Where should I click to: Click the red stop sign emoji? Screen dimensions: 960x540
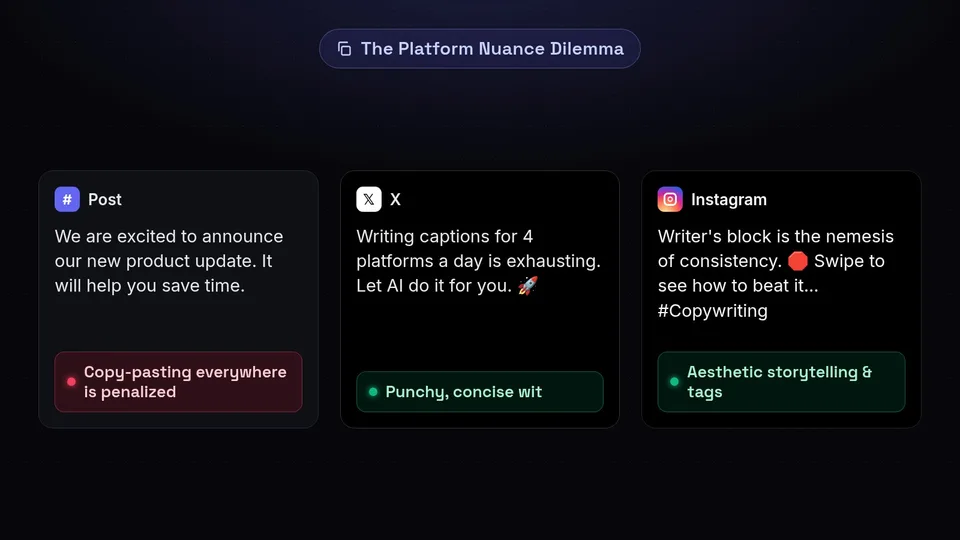click(x=798, y=261)
